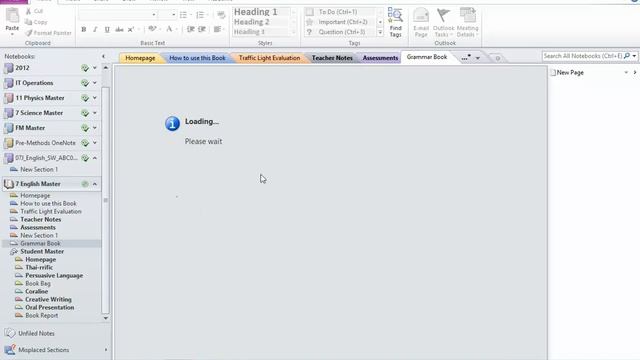Open the Coraline section
The height and width of the screenshot is (360, 640).
coord(36,291)
